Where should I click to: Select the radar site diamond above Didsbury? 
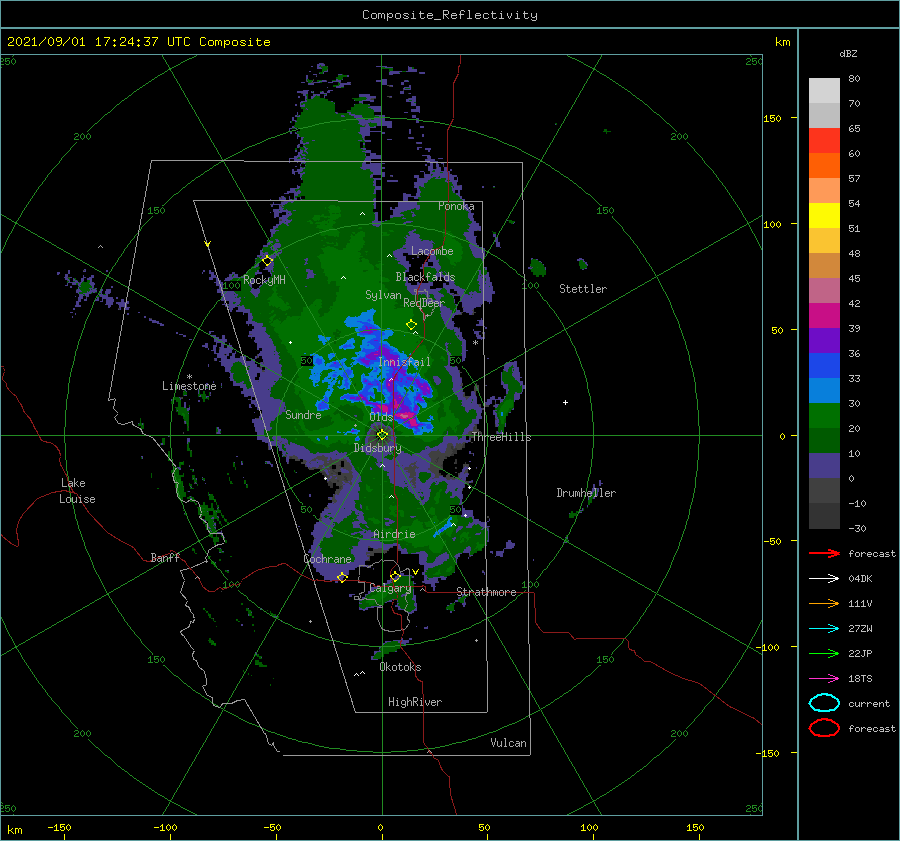382,435
